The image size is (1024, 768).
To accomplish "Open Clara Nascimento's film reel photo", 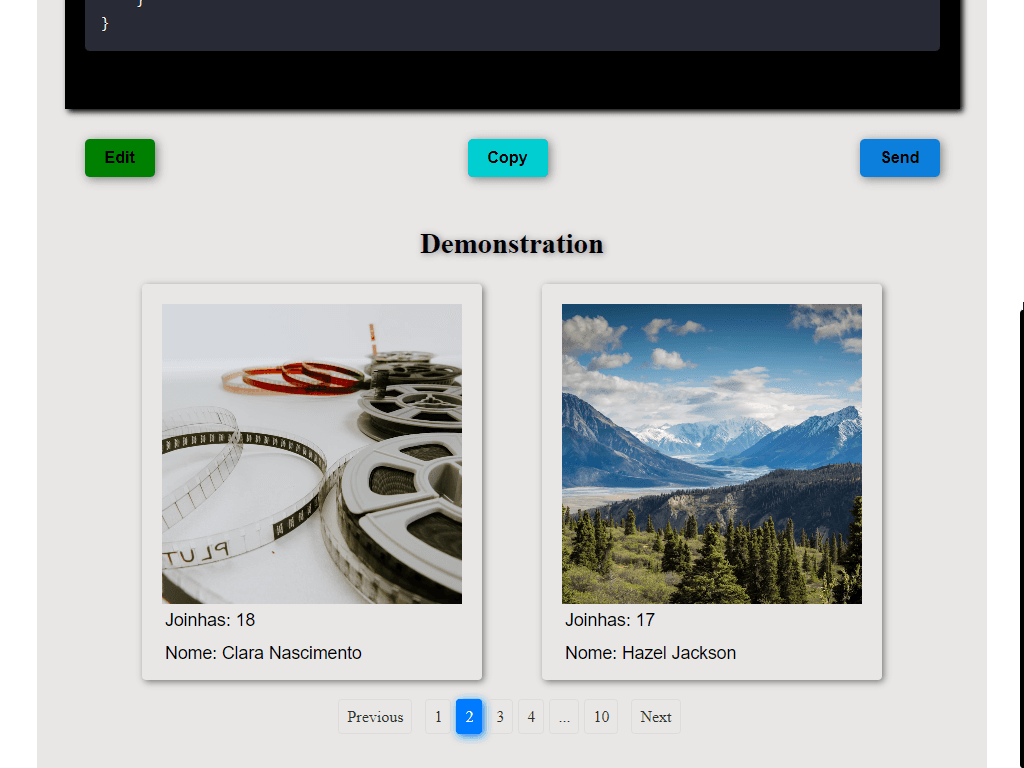I will point(311,453).
